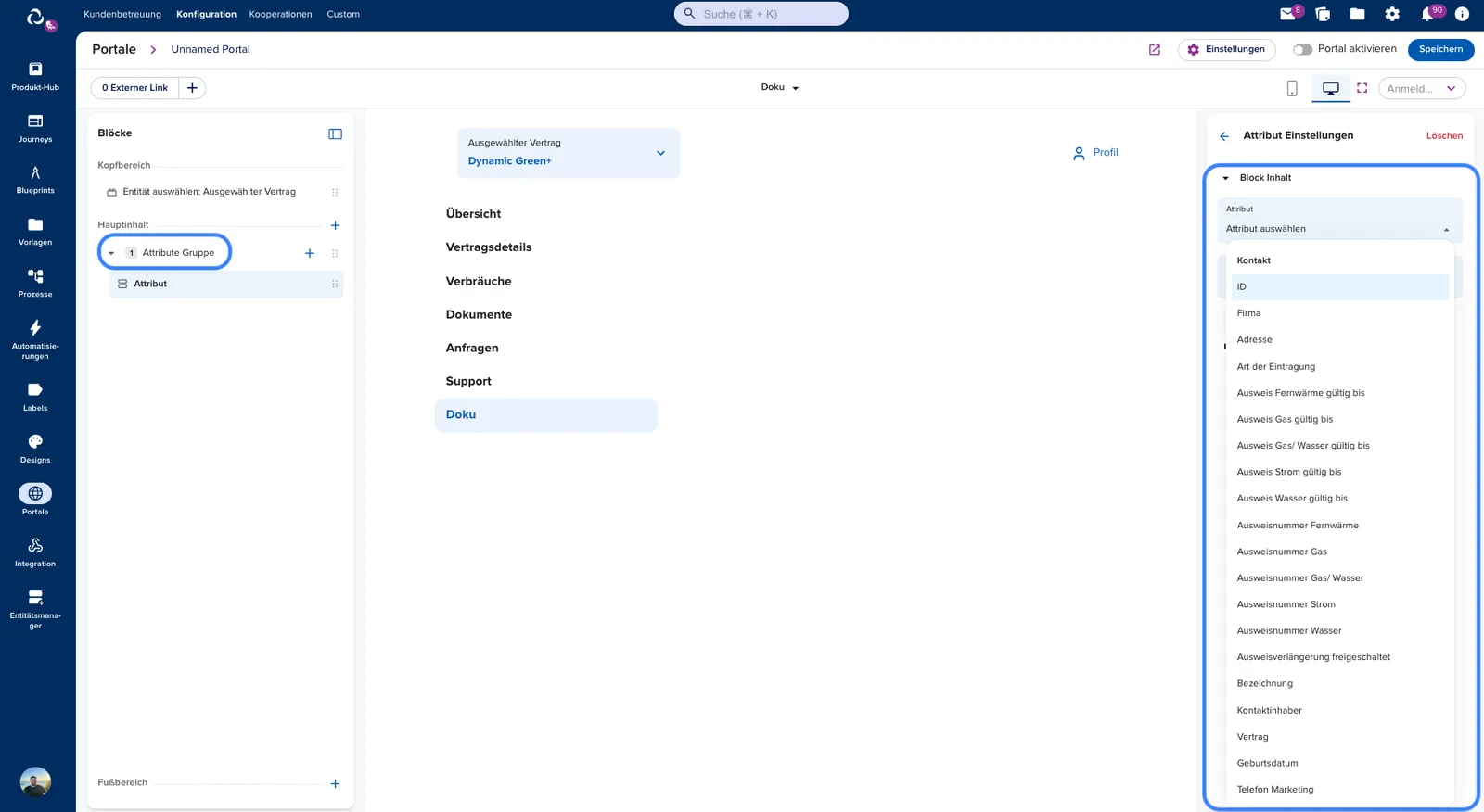Open Ausgewählter Vertrag dropdown
This screenshot has height=812, width=1484.
tap(569, 153)
